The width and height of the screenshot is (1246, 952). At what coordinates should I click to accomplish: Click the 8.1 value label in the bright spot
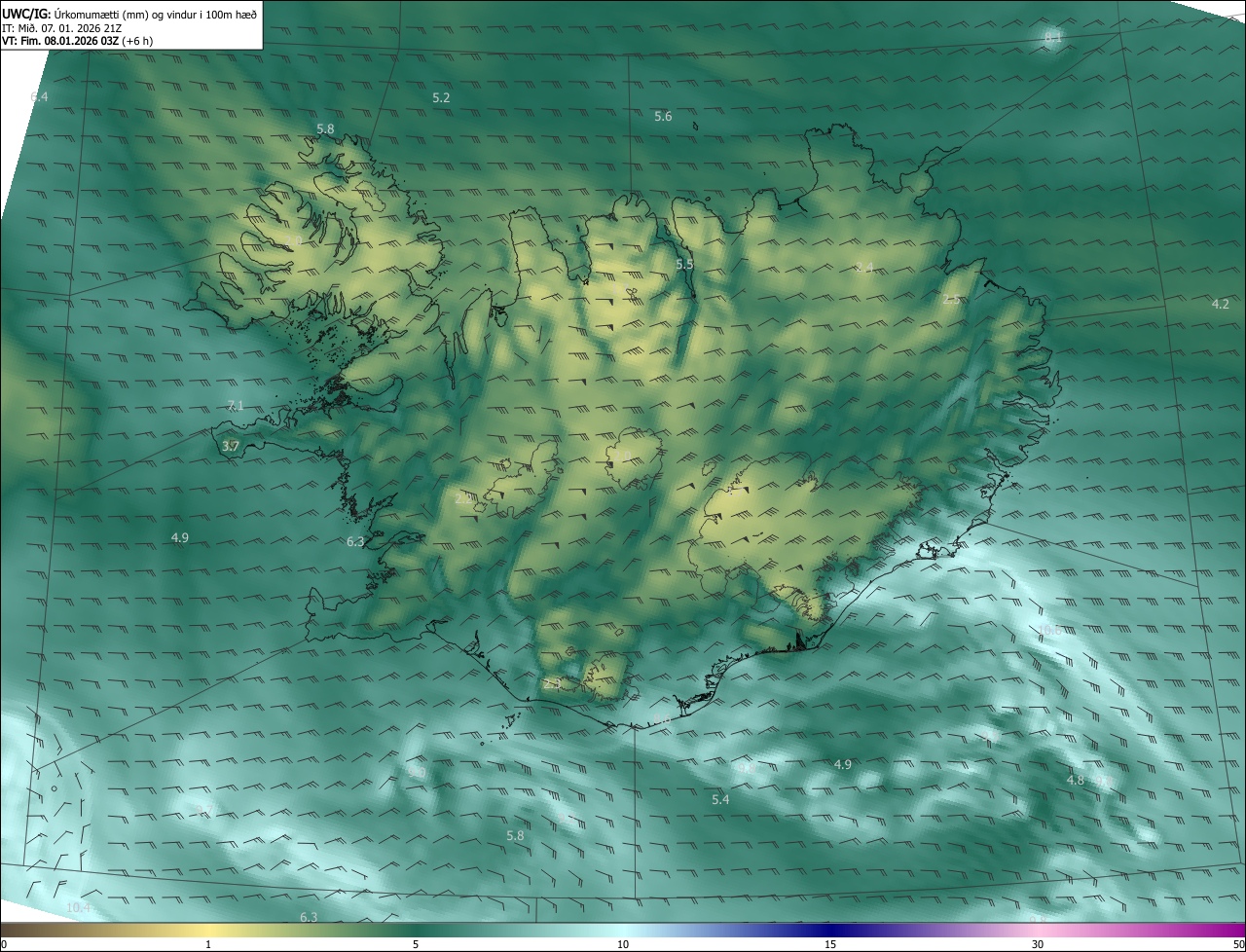(x=1053, y=37)
